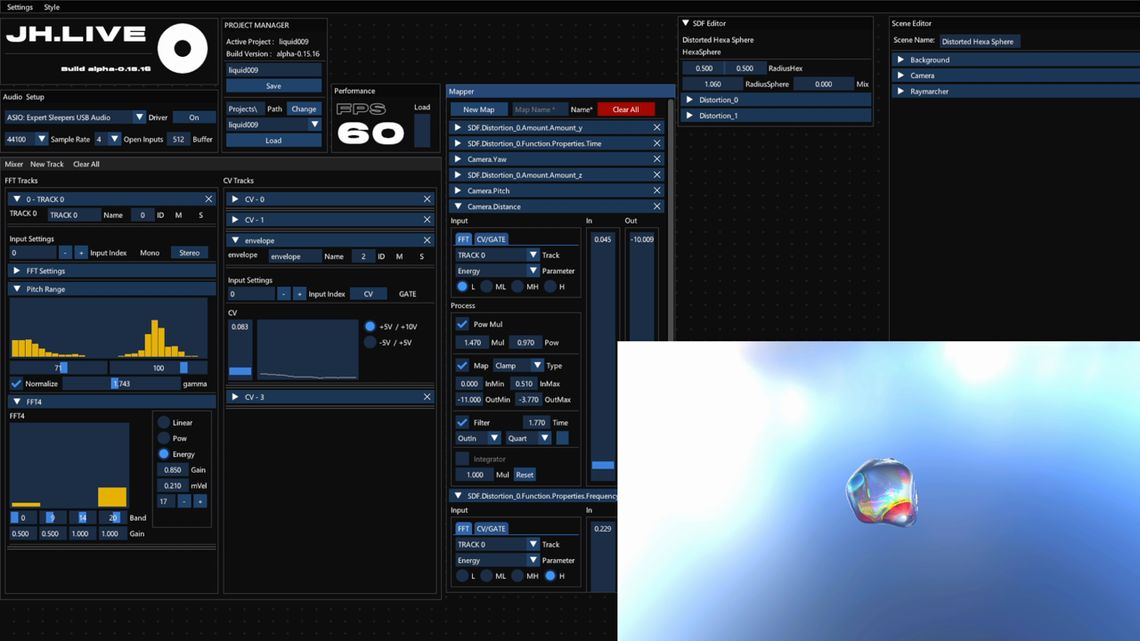Open the Style menu
This screenshot has height=641, width=1140.
point(52,7)
